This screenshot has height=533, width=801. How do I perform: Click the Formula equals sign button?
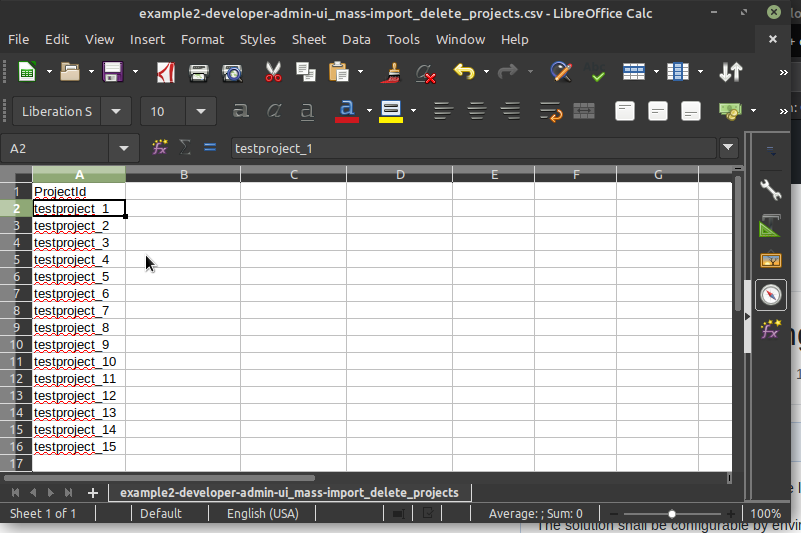[x=210, y=148]
